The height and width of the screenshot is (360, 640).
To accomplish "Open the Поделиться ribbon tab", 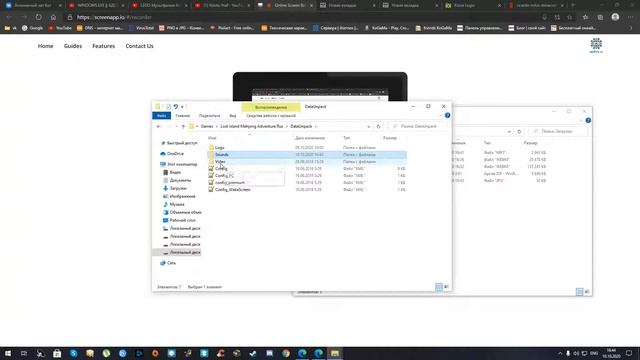I will (x=209, y=116).
